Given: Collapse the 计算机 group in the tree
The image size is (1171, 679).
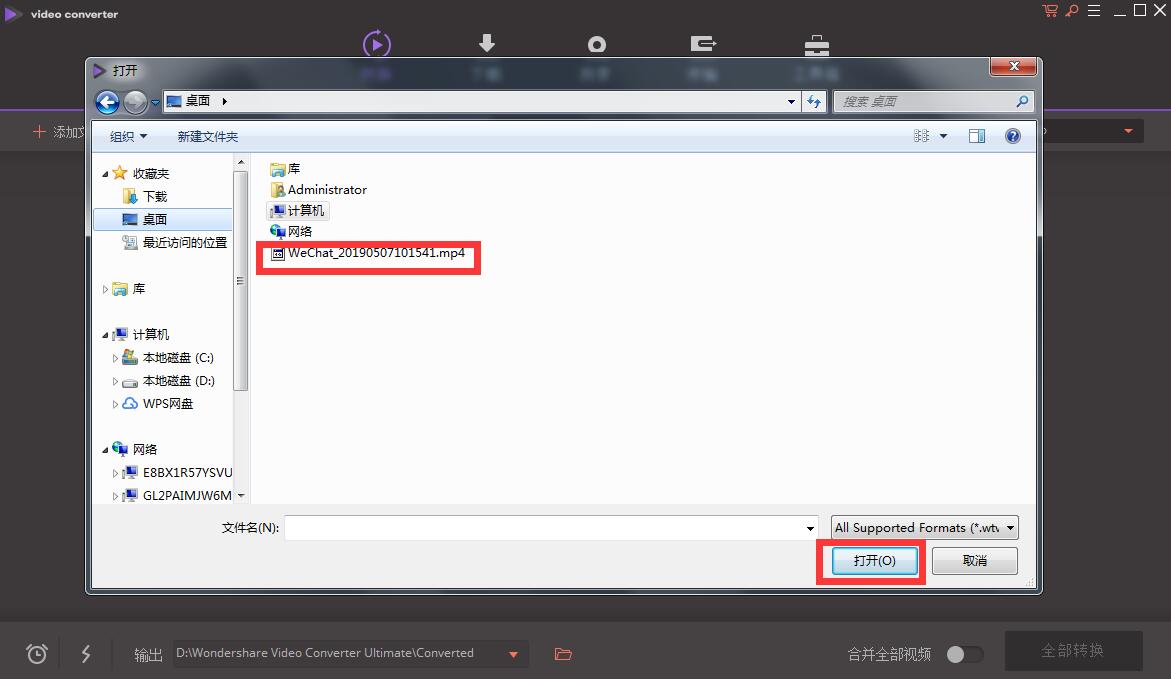Looking at the screenshot, I should point(105,335).
